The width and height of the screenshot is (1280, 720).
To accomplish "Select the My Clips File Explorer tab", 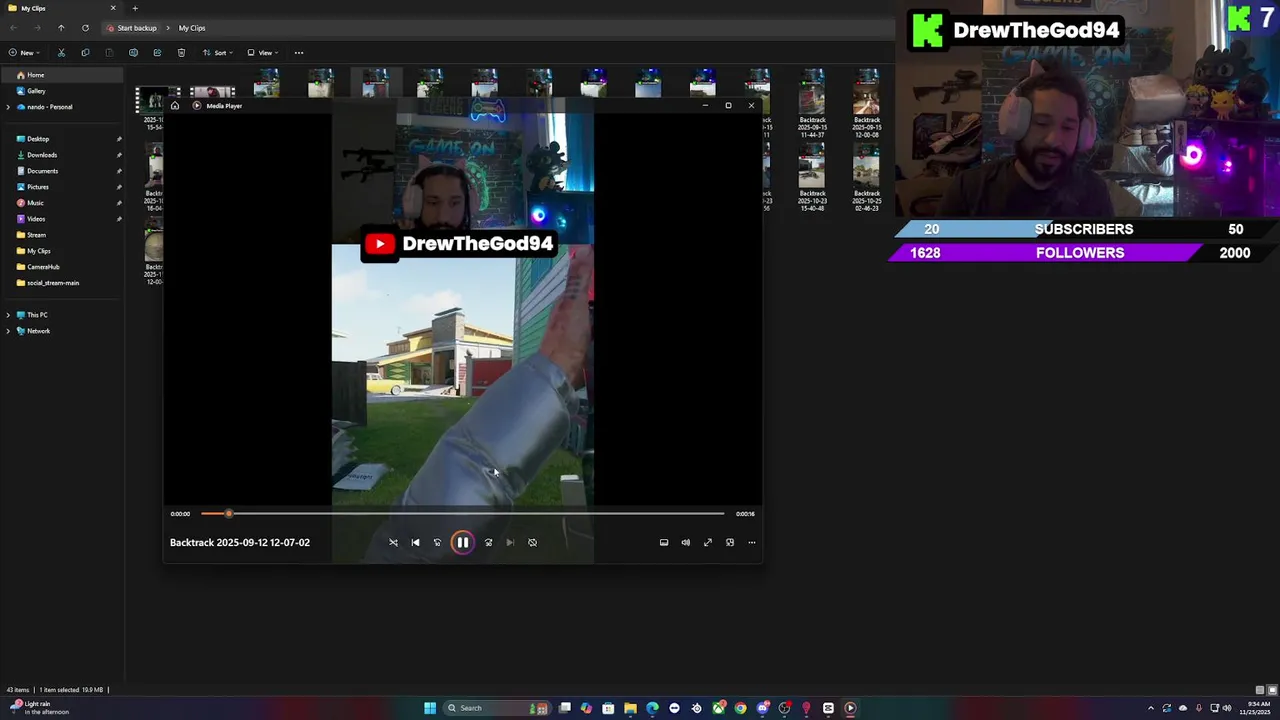I will 62,8.
